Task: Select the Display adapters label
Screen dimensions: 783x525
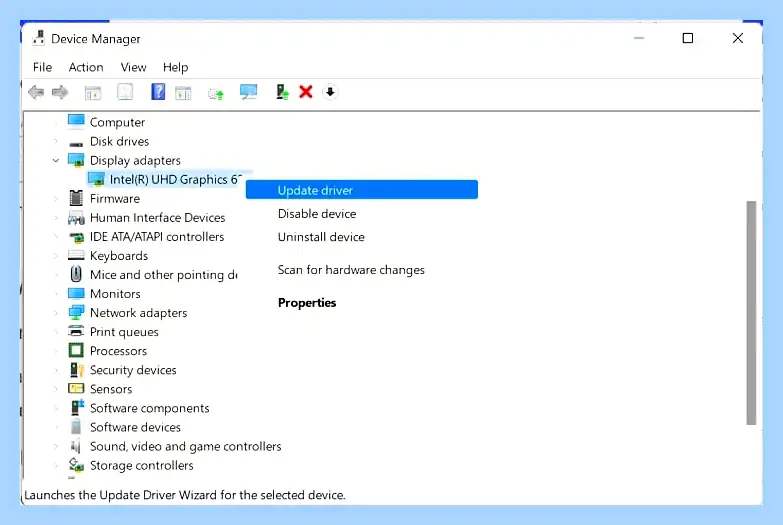Action: tap(135, 160)
